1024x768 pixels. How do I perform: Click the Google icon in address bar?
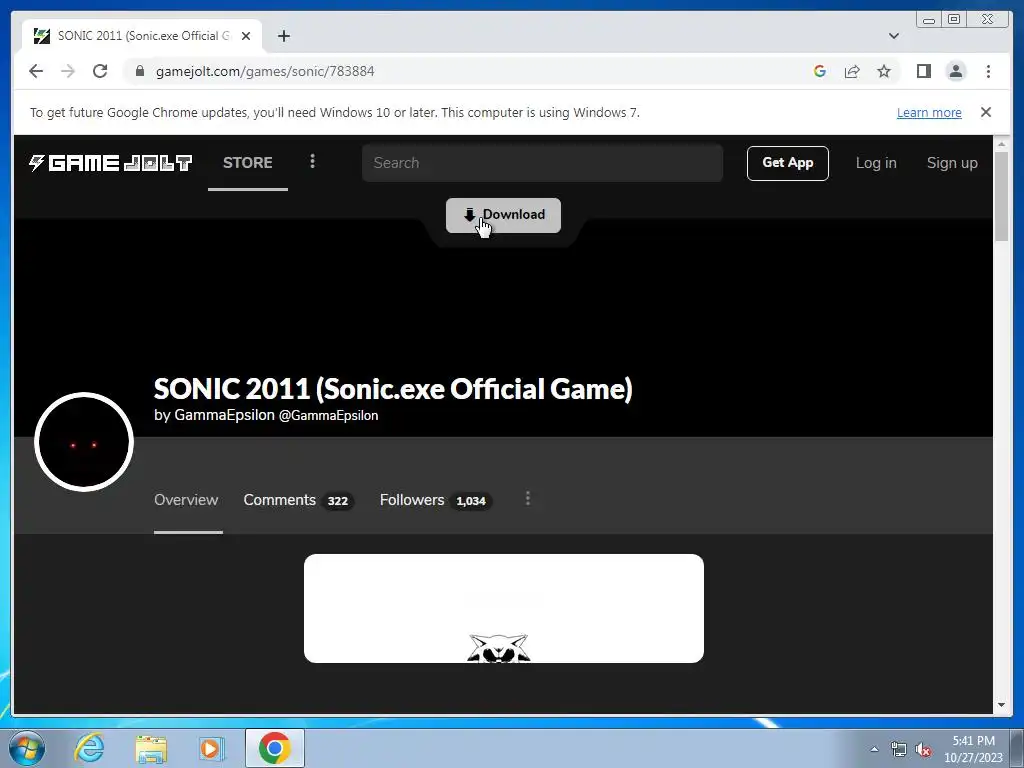tap(820, 71)
